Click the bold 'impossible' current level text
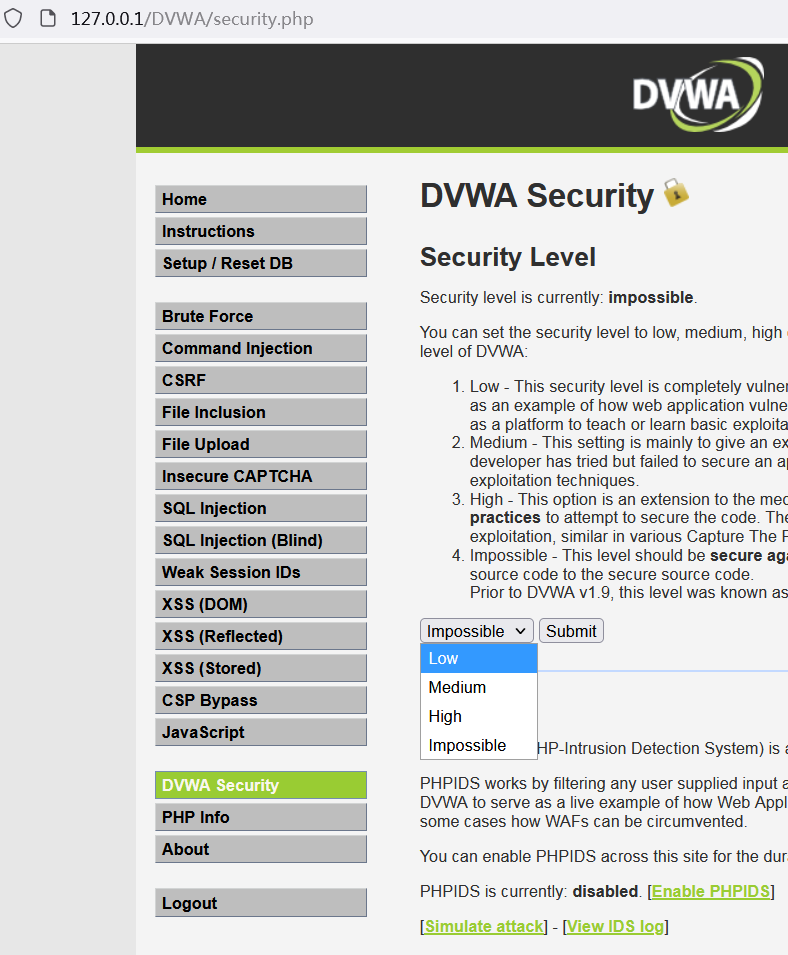This screenshot has height=955, width=788. pos(650,297)
